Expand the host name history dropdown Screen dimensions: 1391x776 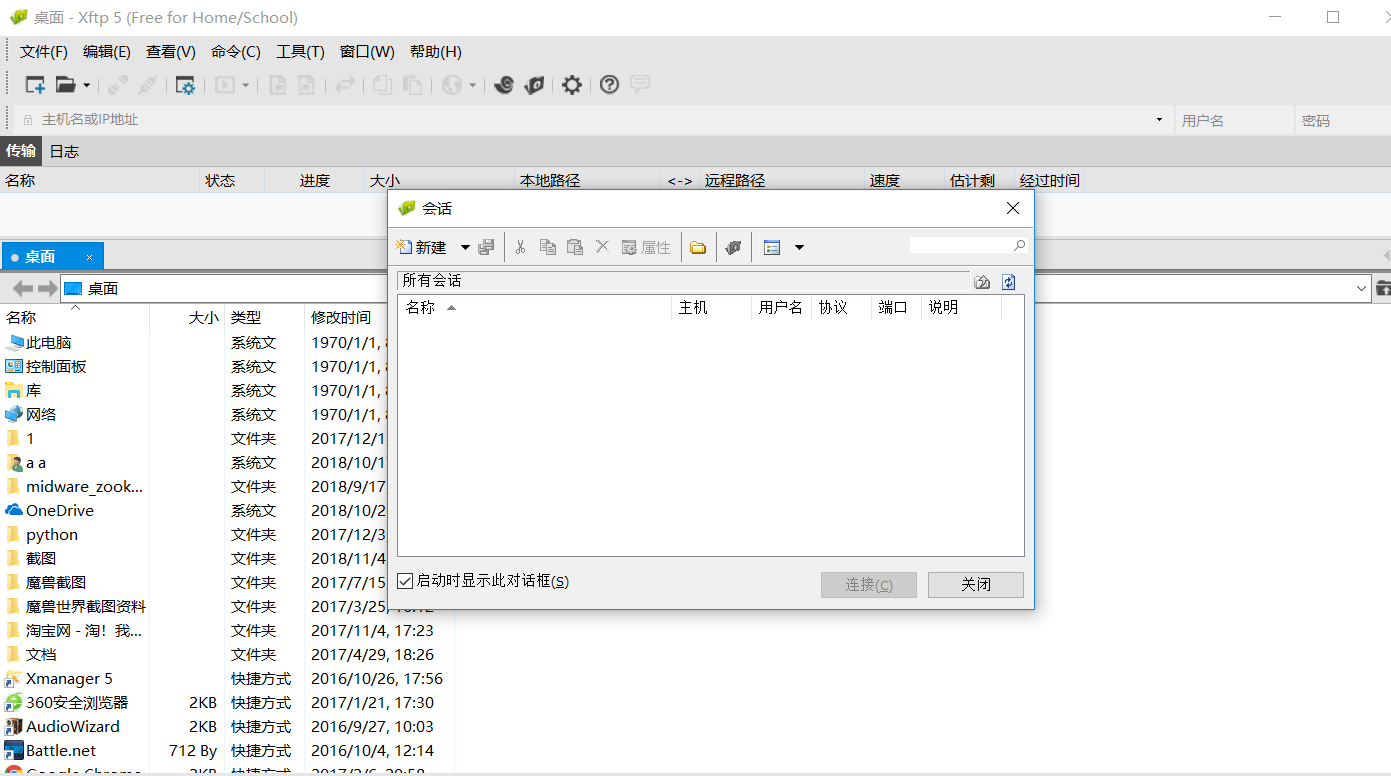(1158, 119)
